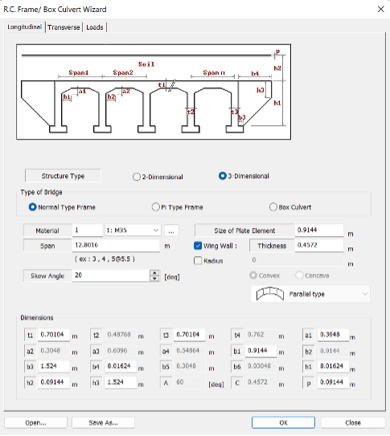The width and height of the screenshot is (390, 436).
Task: Decrease Skew Angle using down arrow
Action: (x=154, y=279)
